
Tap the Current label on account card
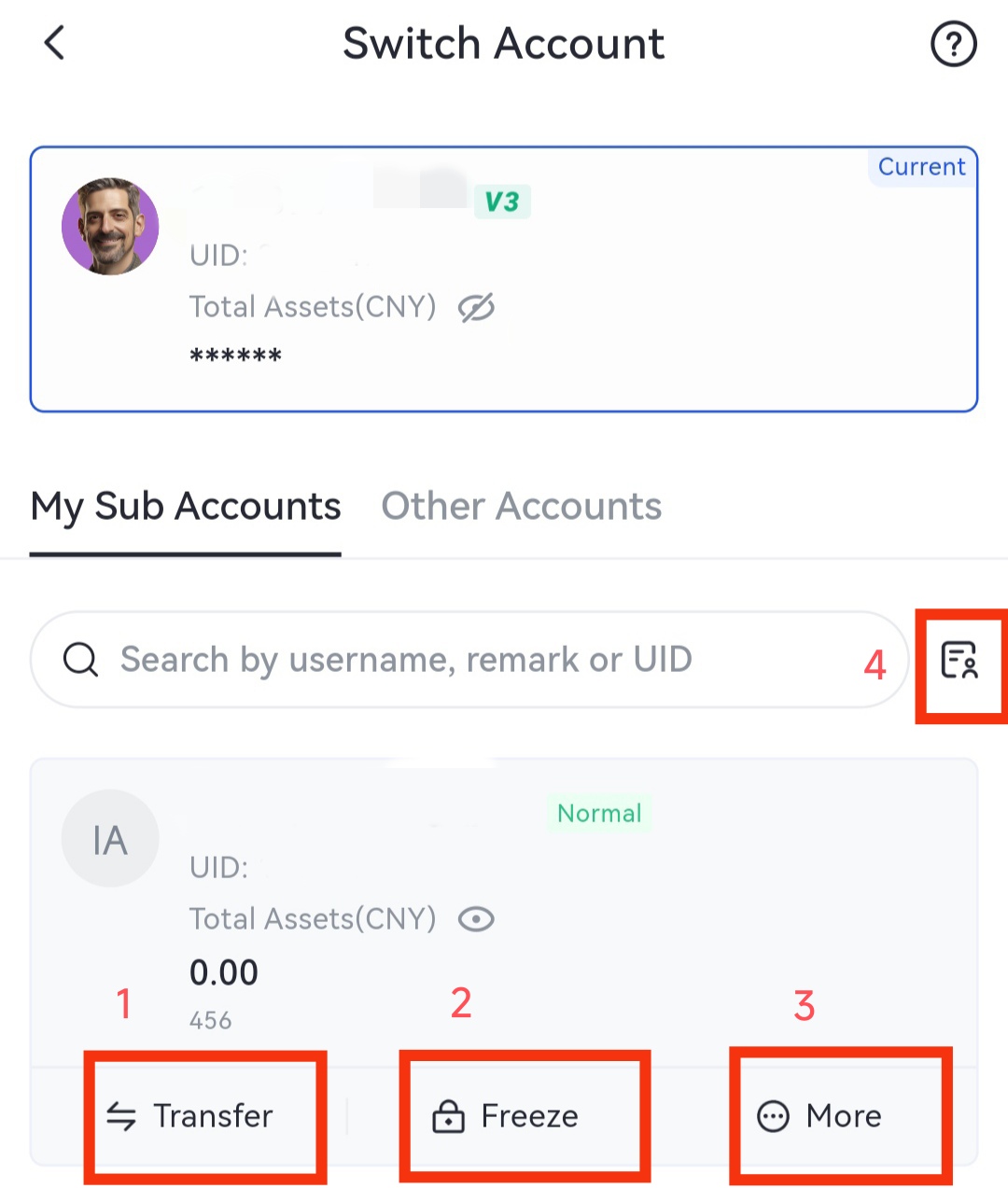(x=921, y=167)
